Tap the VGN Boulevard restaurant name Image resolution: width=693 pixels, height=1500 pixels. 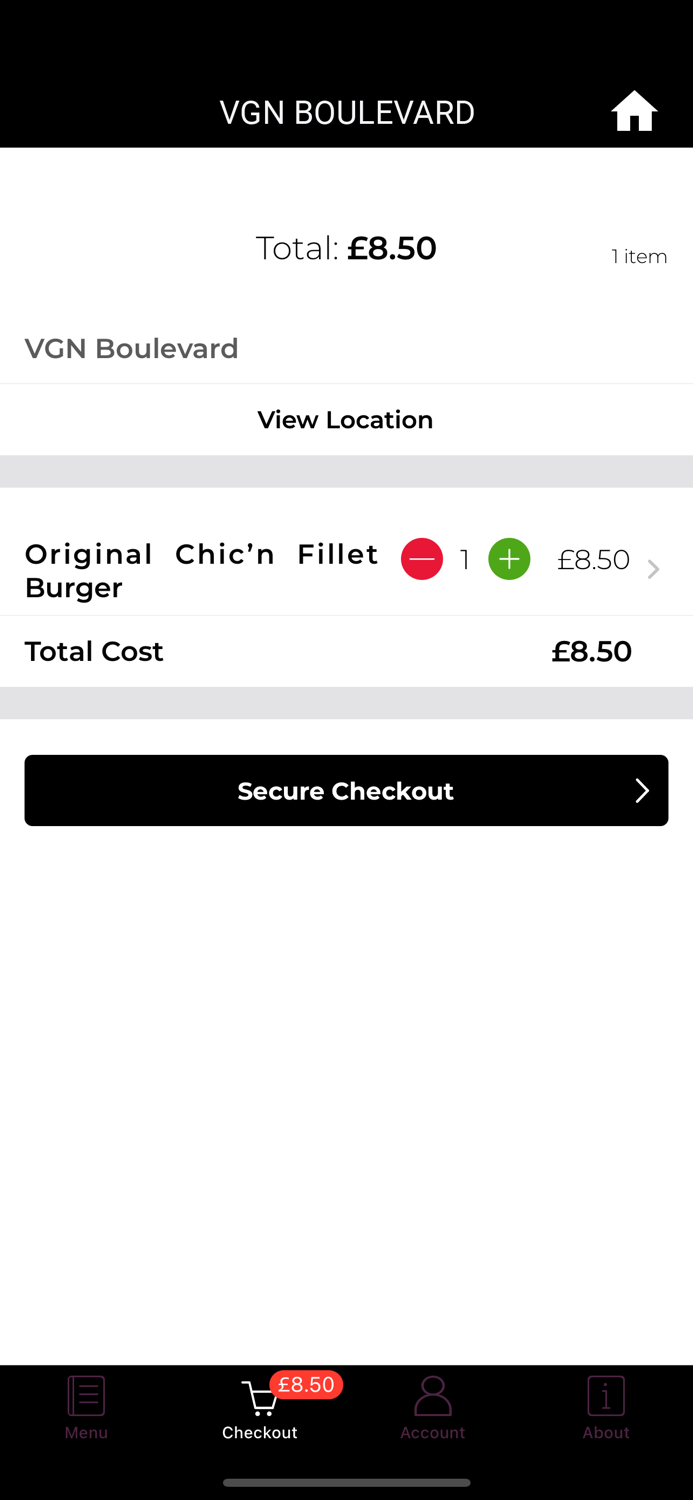[x=132, y=349]
